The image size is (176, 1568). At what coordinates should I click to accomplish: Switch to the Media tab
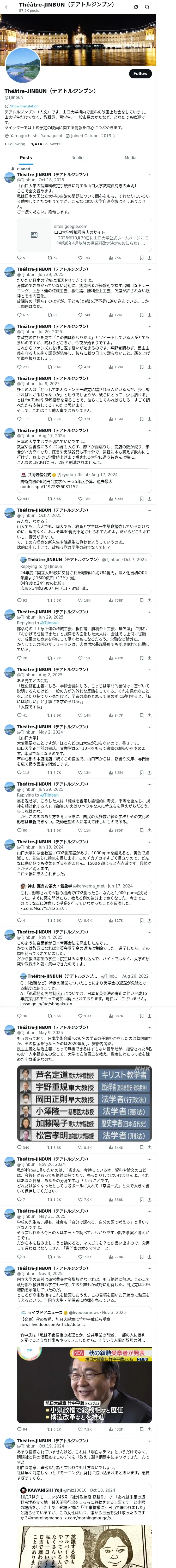[x=130, y=158]
